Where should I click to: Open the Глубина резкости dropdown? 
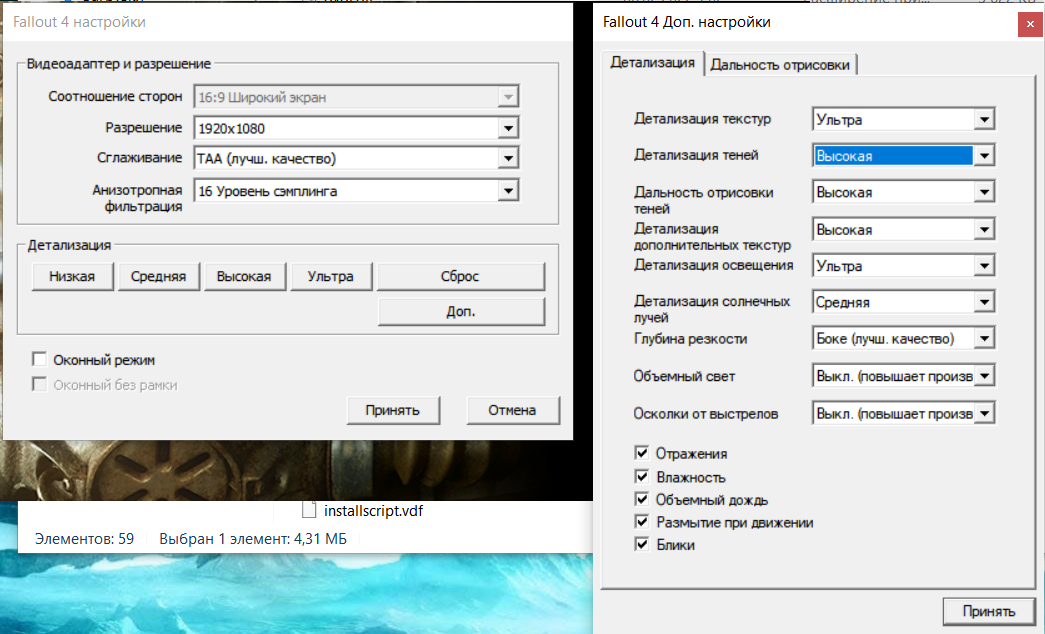coord(985,339)
